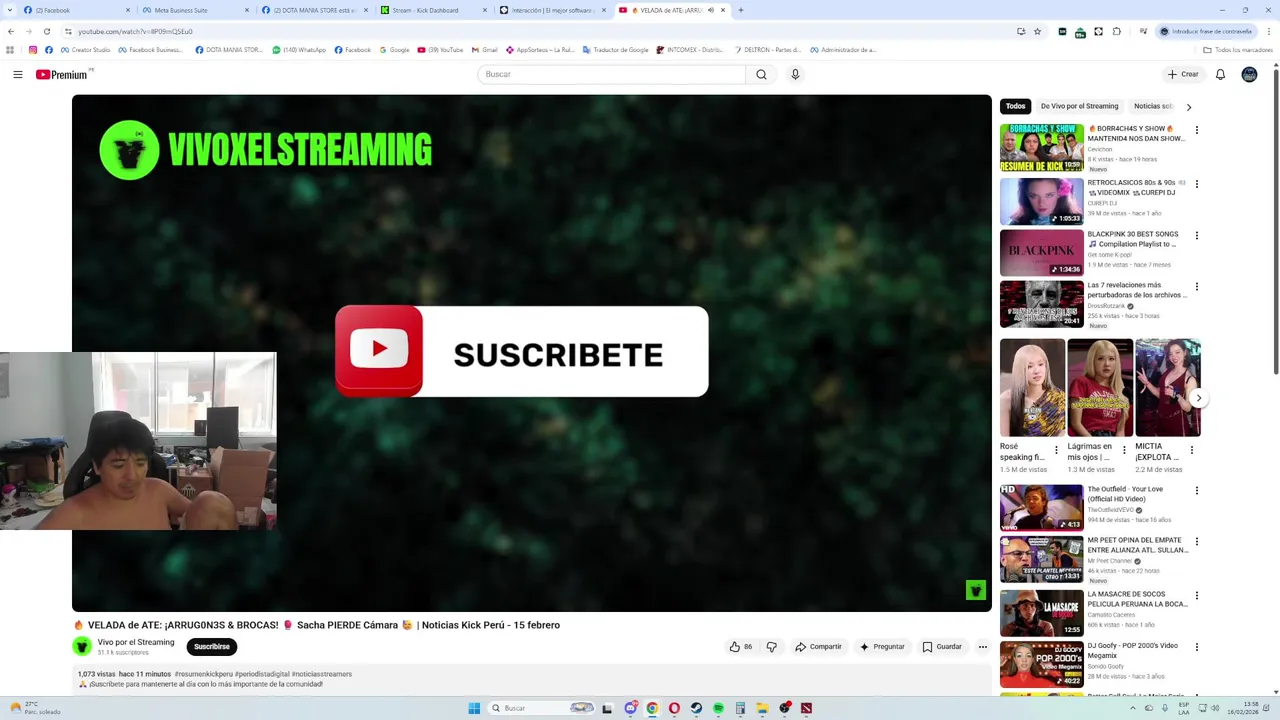
Task: Click the #resumenkickperu hashtag
Action: click(x=203, y=674)
